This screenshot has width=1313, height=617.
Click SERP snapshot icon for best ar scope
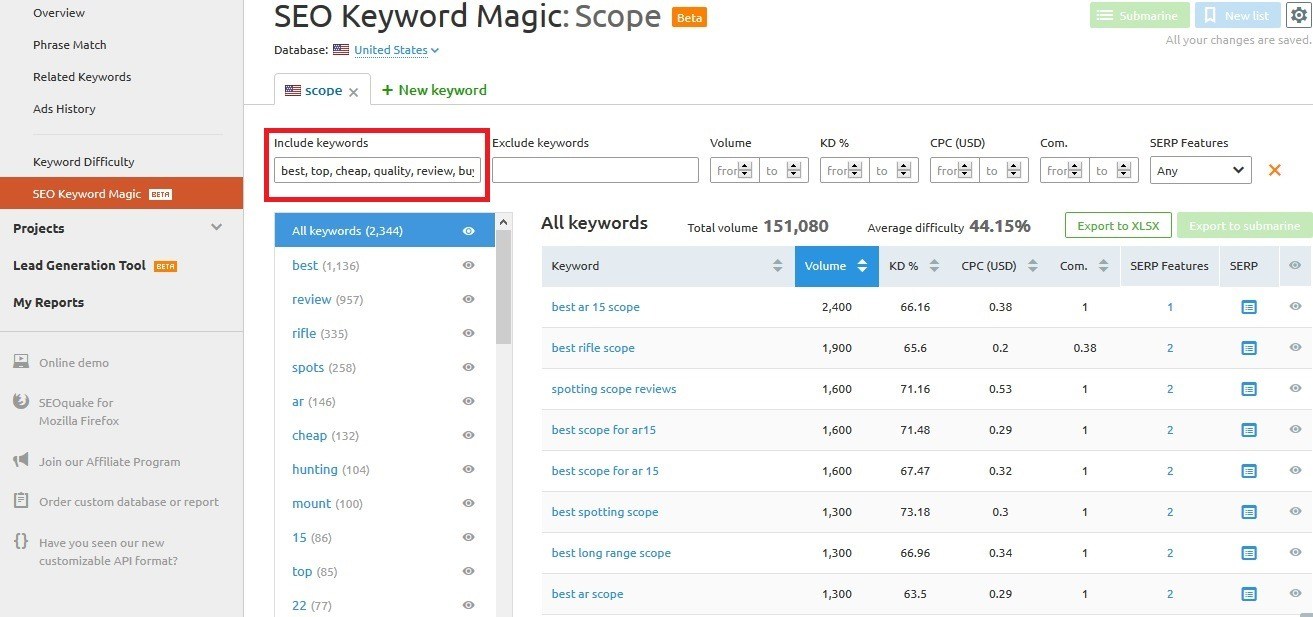click(1249, 594)
